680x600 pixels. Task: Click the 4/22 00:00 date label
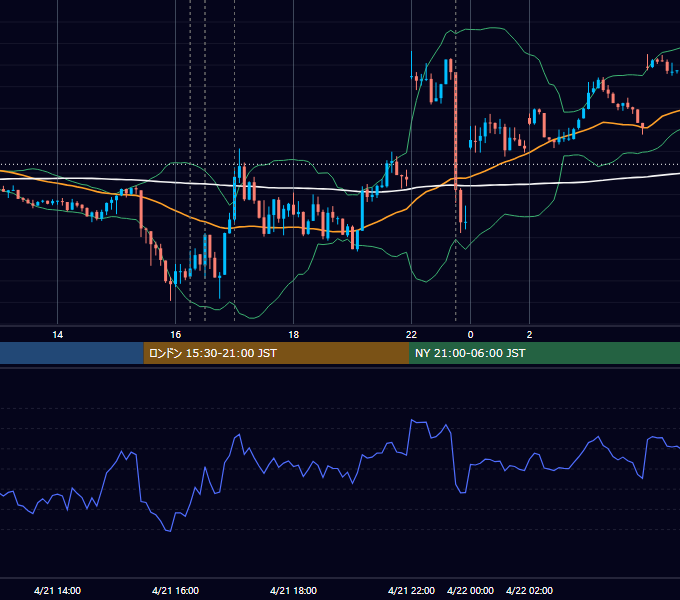471,590
